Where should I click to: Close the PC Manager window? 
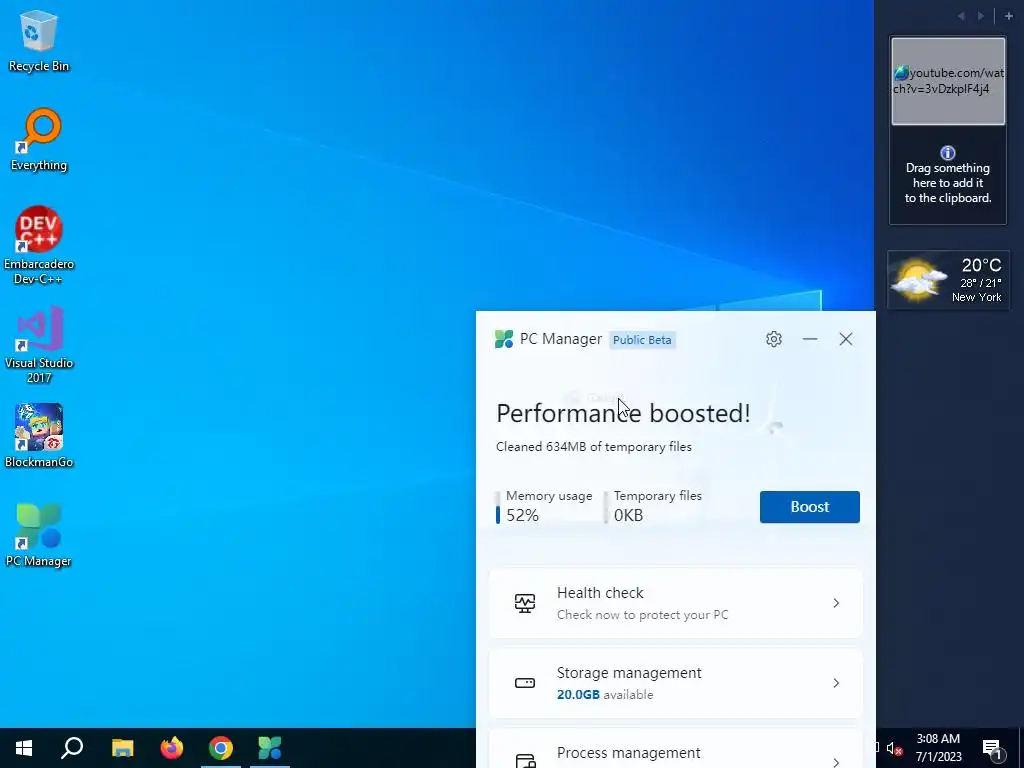click(x=846, y=339)
